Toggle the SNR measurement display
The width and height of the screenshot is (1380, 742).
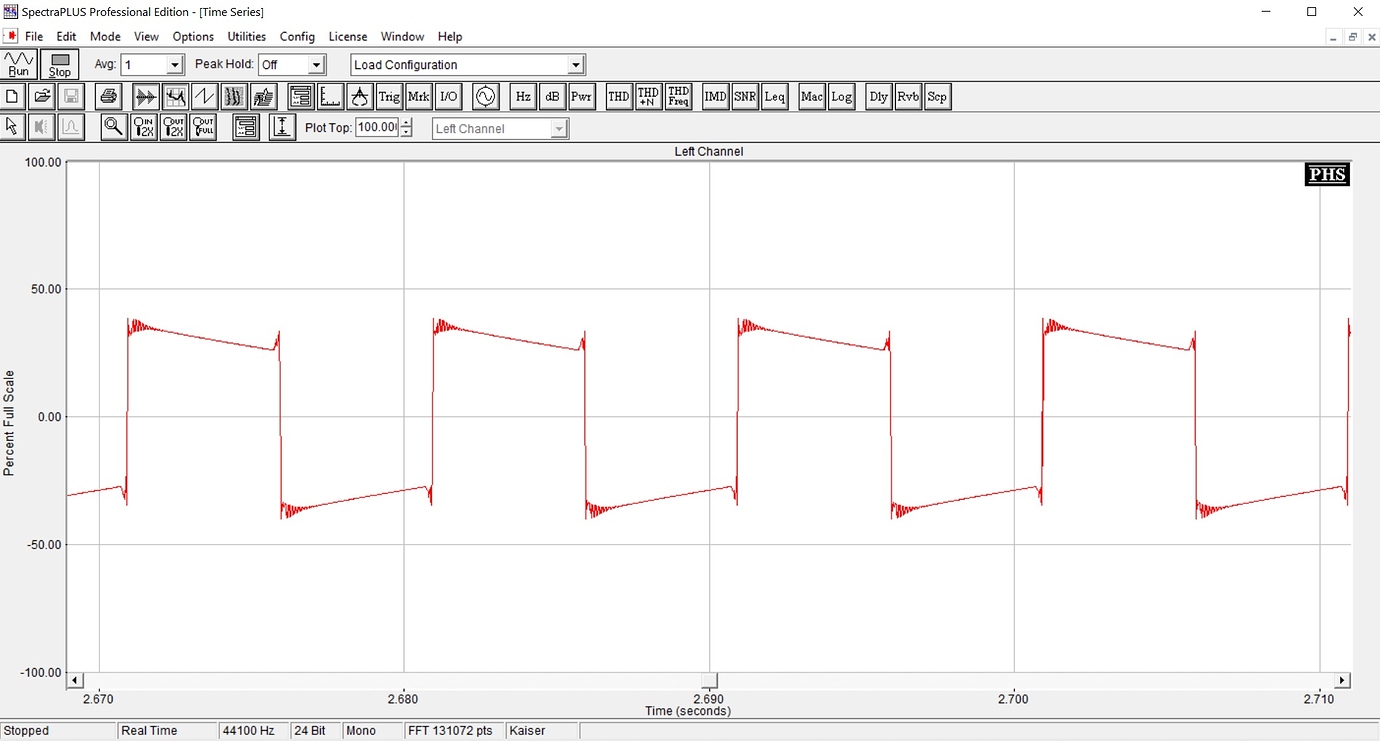(745, 97)
